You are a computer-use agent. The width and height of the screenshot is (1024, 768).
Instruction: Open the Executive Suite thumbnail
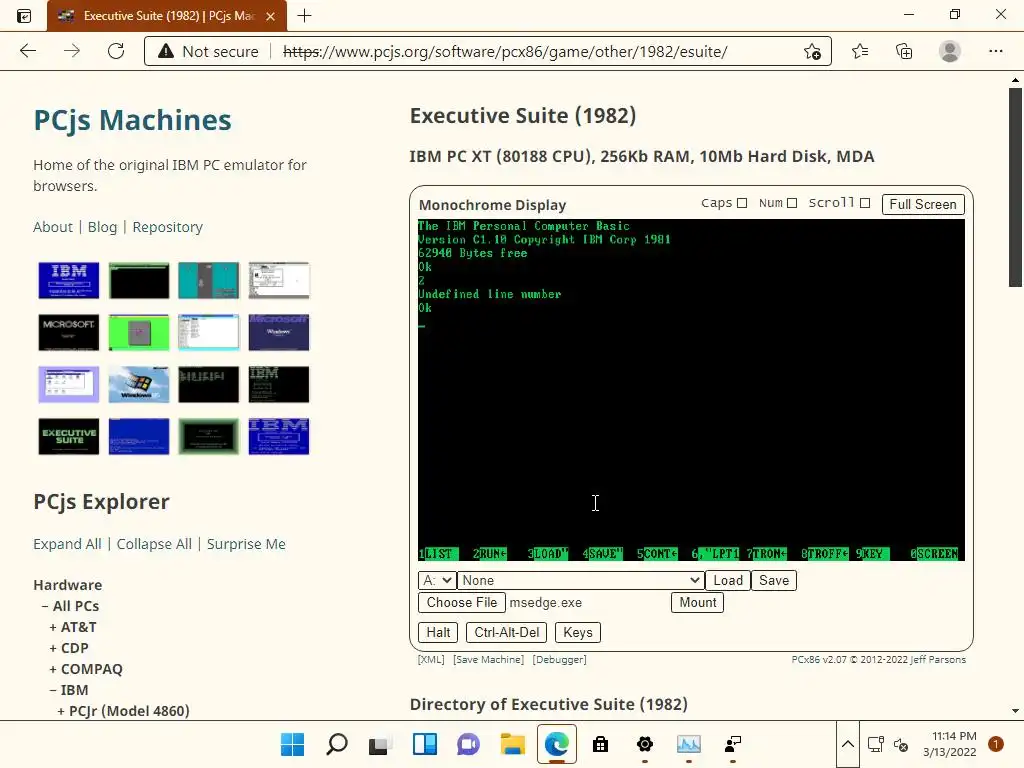click(x=69, y=436)
